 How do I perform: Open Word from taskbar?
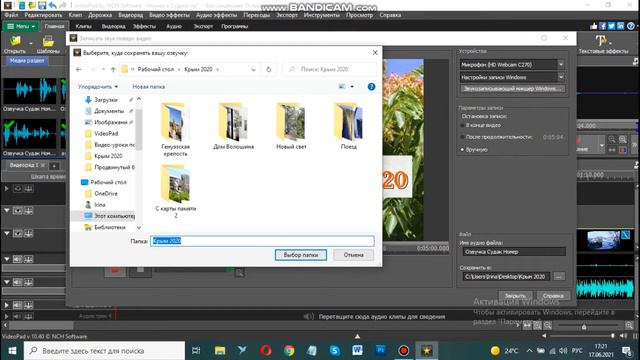(357, 351)
